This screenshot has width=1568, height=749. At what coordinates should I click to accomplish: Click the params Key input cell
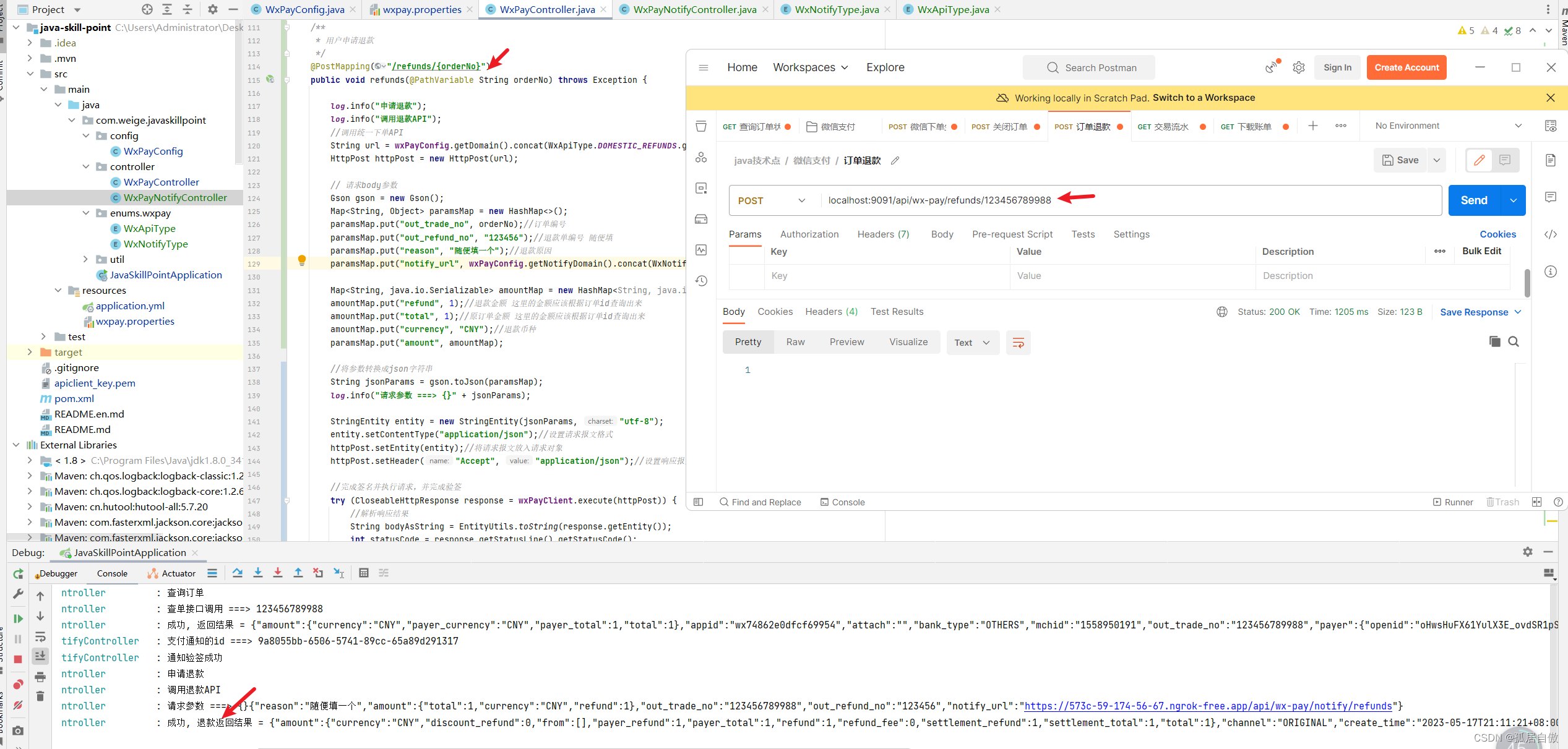(x=887, y=276)
